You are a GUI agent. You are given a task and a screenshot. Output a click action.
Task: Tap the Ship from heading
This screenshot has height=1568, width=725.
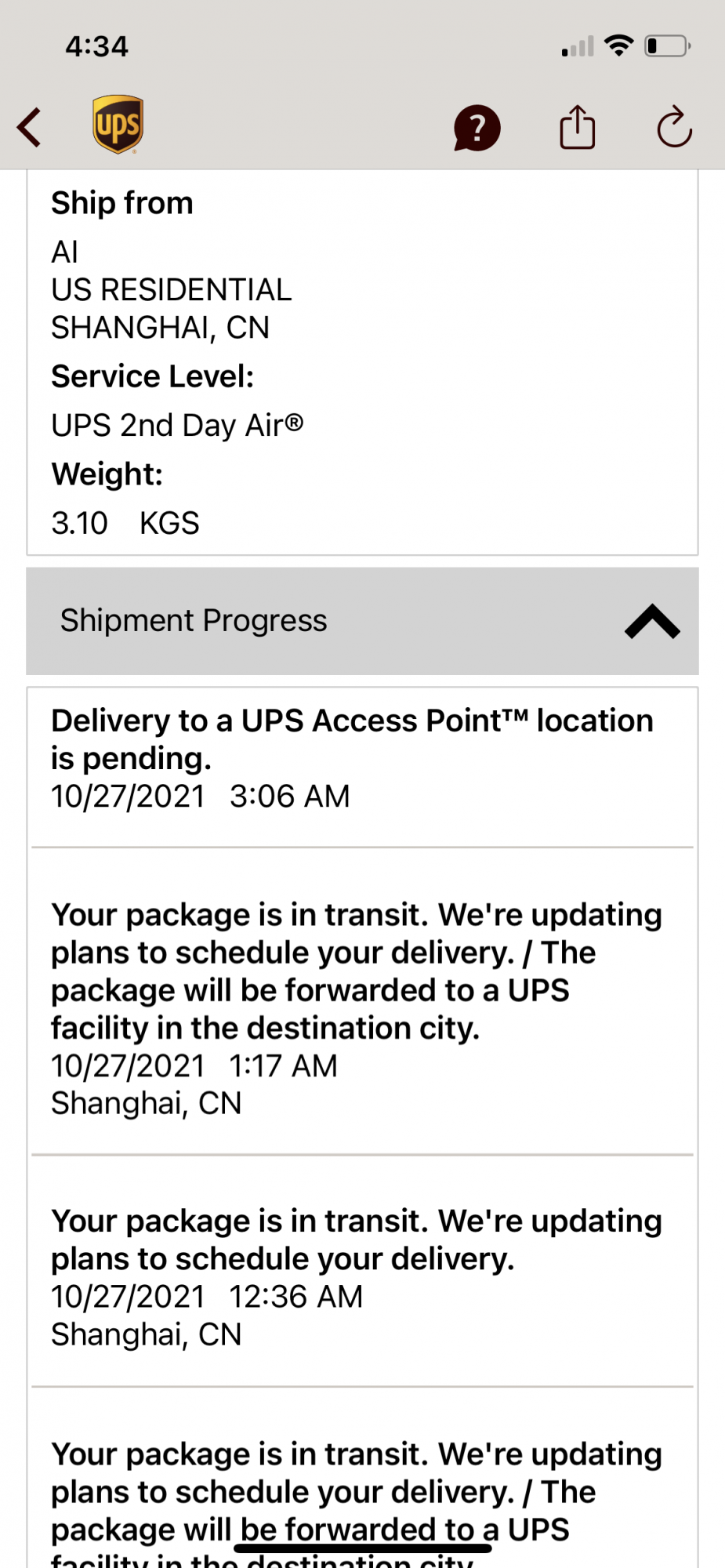(x=122, y=203)
